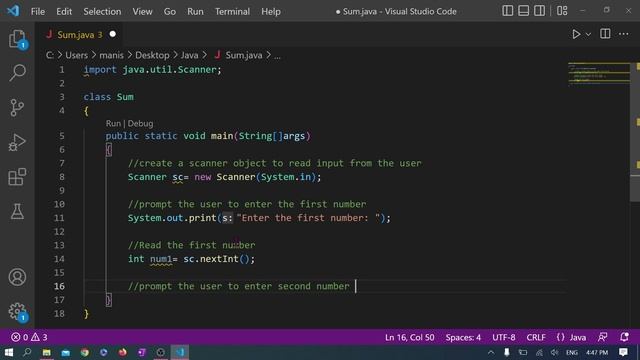Image resolution: width=640 pixels, height=360 pixels.
Task: Split the editor to the right
Action: (x=605, y=34)
